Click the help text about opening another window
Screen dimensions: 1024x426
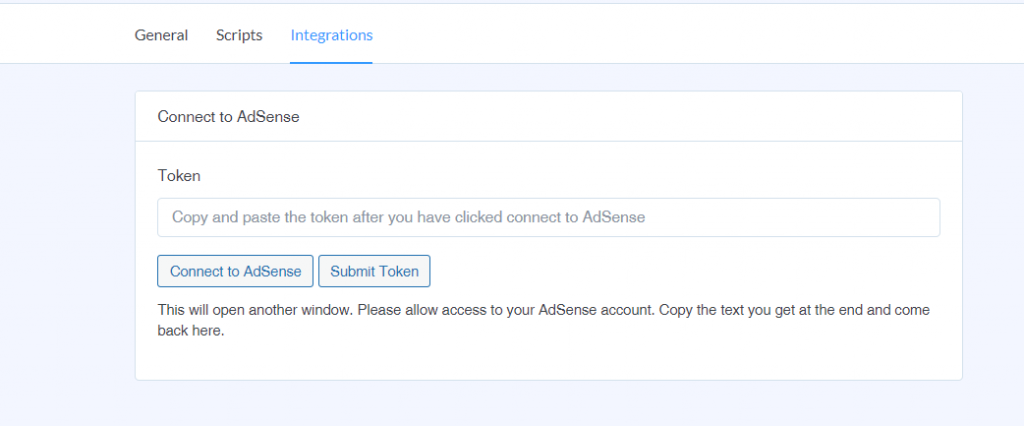[543, 320]
